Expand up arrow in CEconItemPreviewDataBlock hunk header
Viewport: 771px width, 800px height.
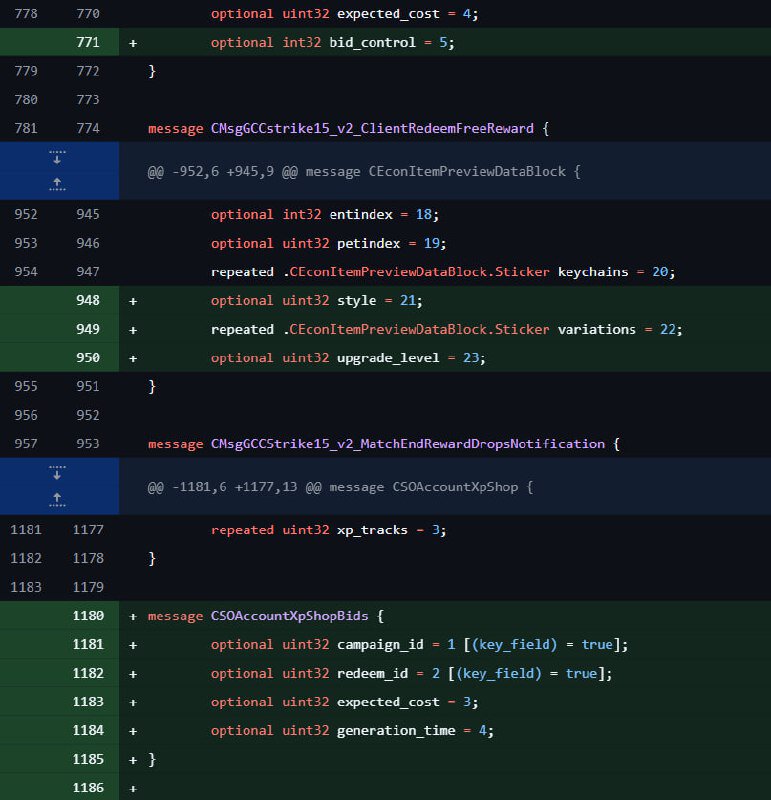coord(58,184)
